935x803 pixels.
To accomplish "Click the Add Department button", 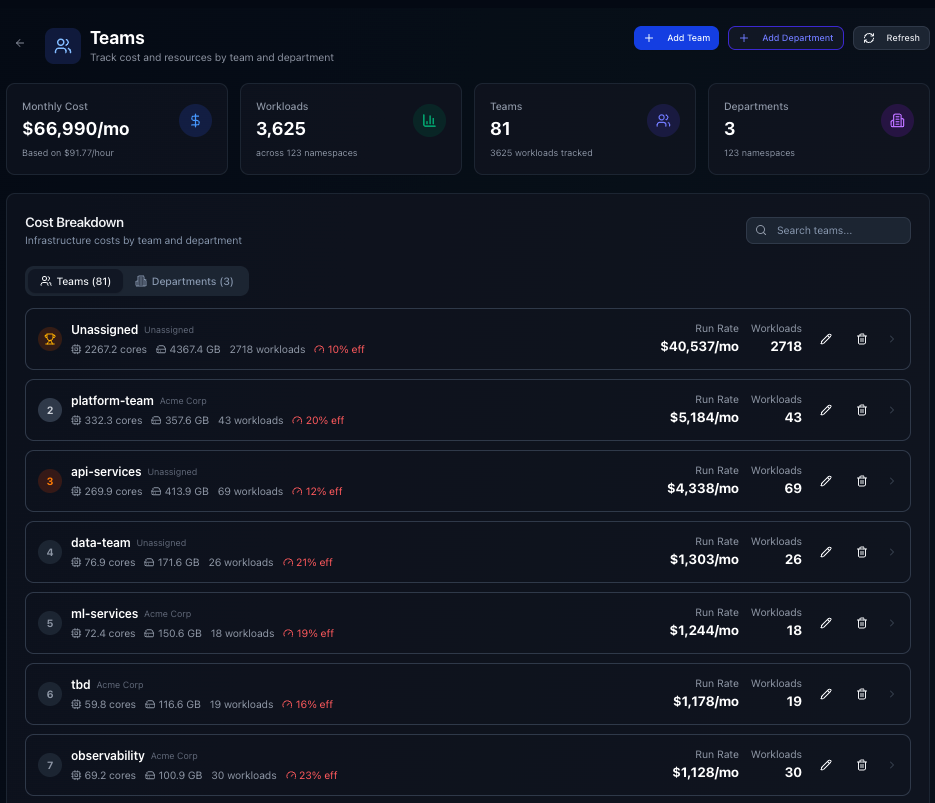I will (x=786, y=38).
